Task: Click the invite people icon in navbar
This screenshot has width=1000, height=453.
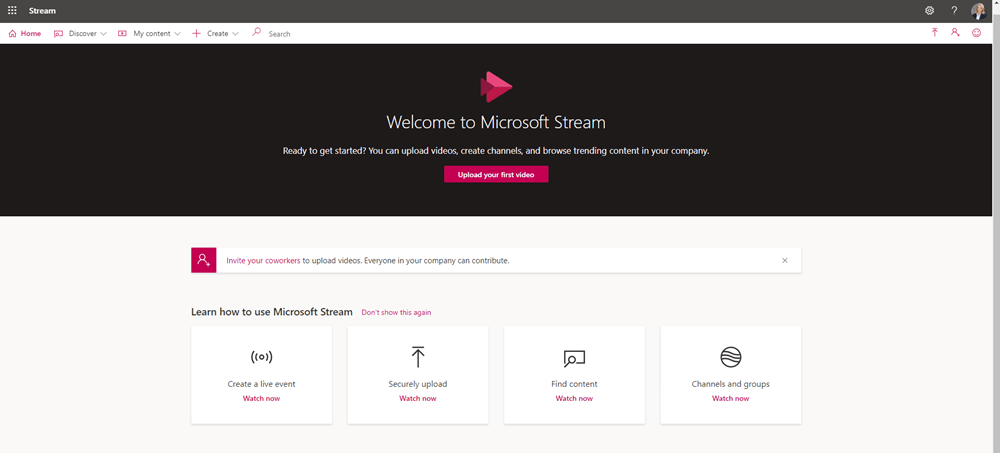Action: [955, 33]
